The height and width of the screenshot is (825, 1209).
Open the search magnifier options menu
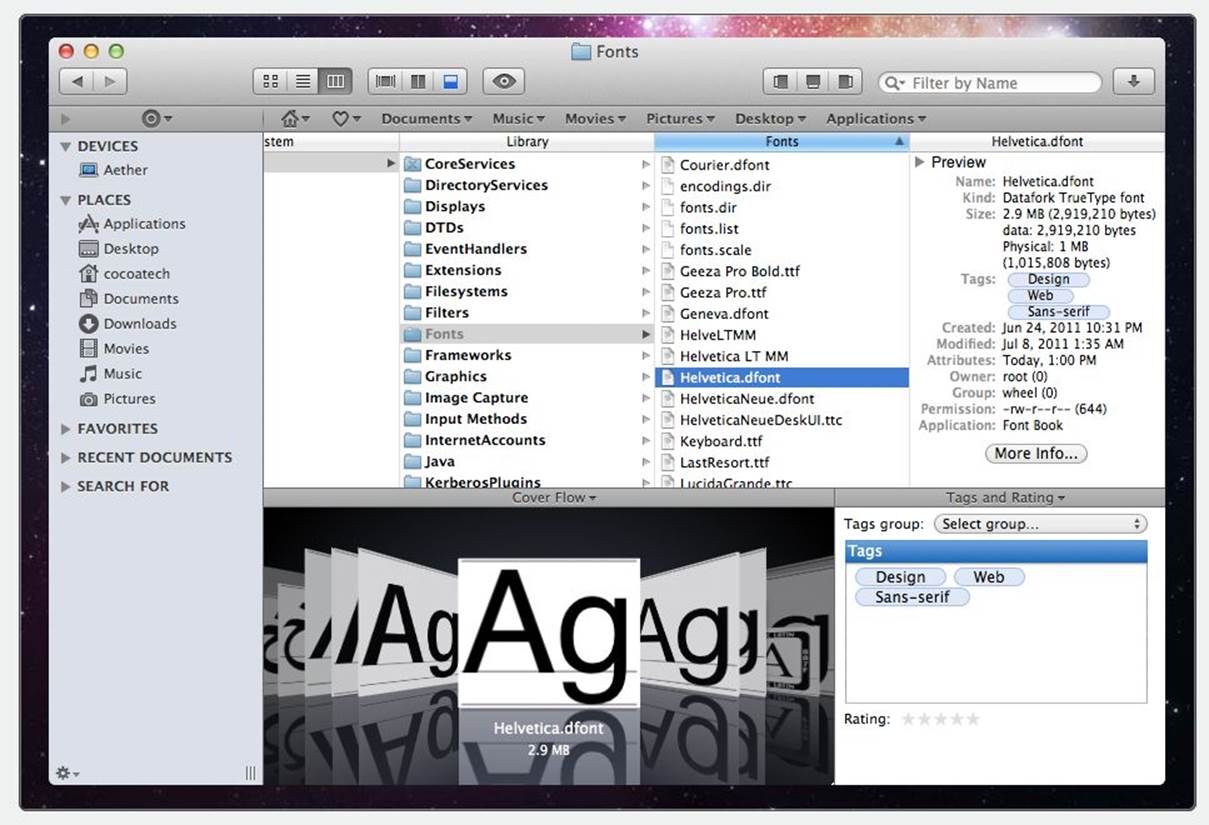pos(893,83)
